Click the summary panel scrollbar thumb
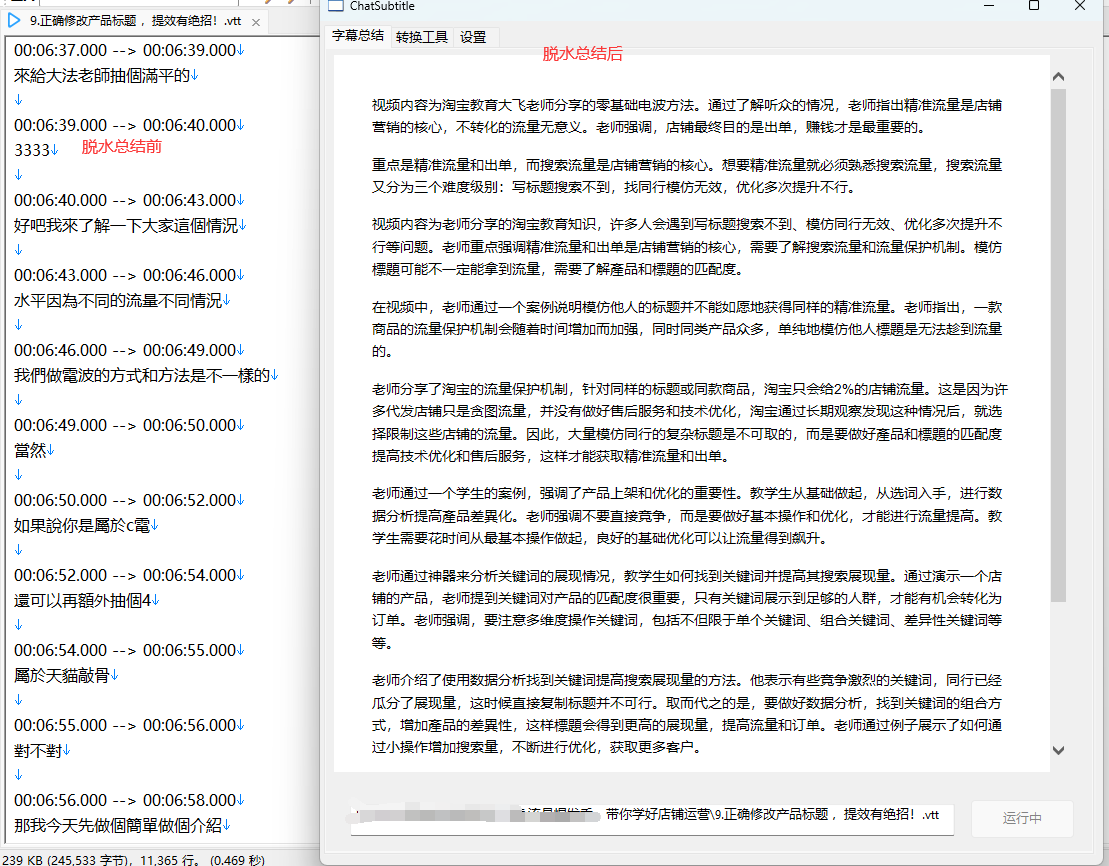The image size is (1109, 866). click(x=1058, y=345)
